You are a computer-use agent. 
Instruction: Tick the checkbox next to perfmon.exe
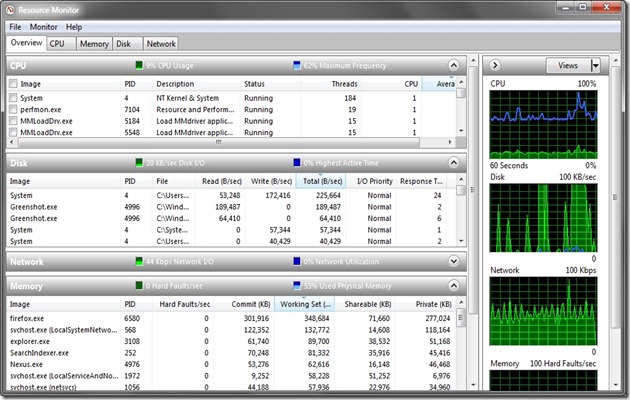click(13, 108)
